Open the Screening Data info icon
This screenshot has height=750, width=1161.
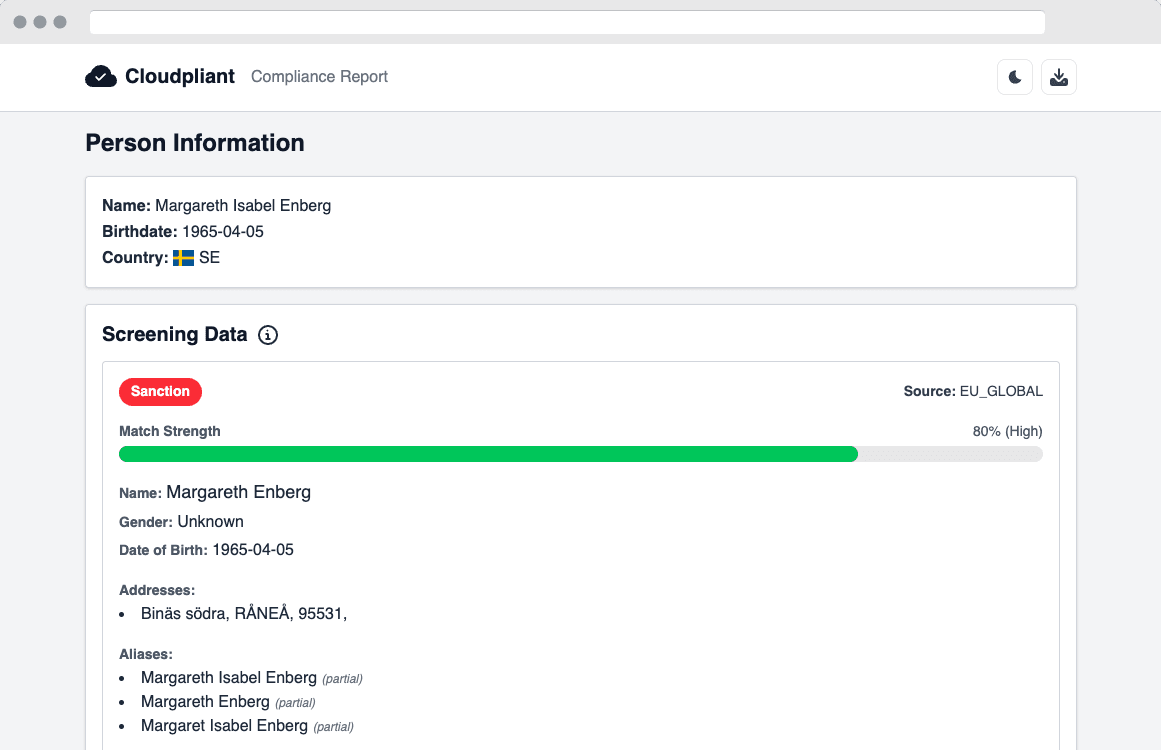[268, 335]
